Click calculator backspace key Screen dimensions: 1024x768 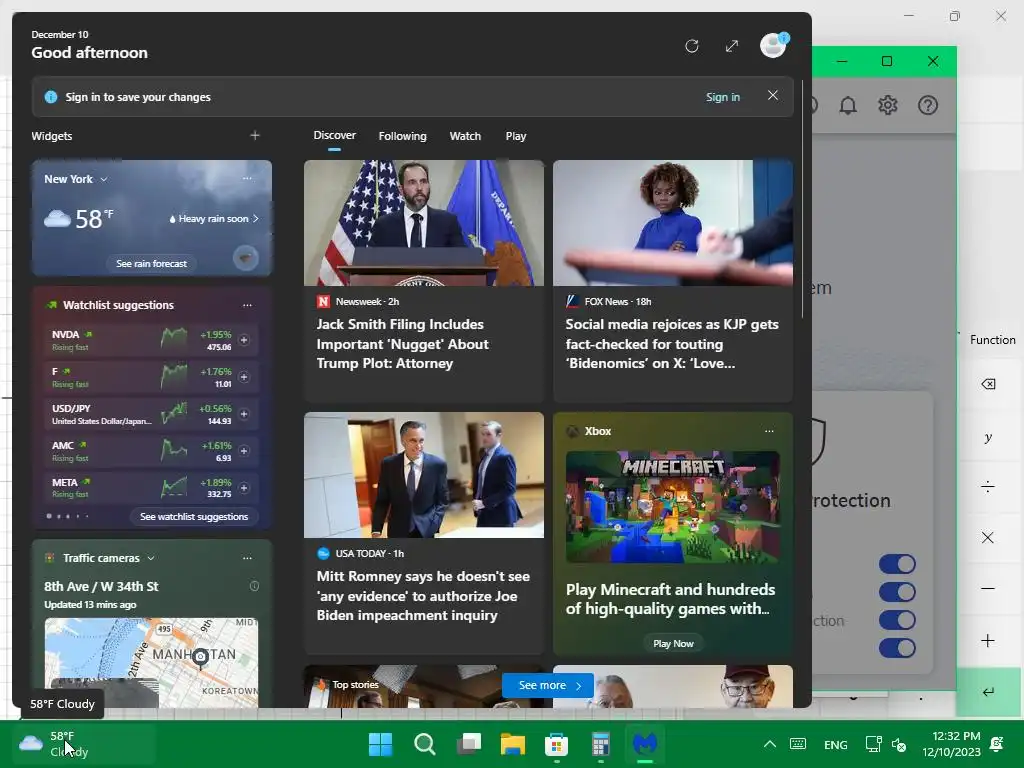[x=988, y=384]
